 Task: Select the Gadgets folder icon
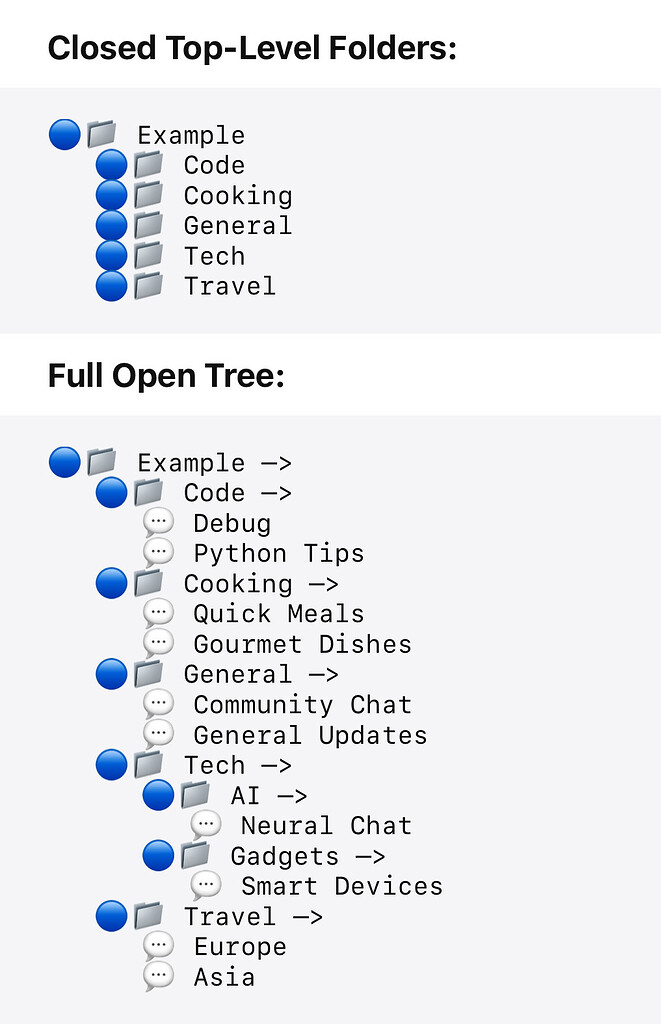pyautogui.click(x=197, y=855)
